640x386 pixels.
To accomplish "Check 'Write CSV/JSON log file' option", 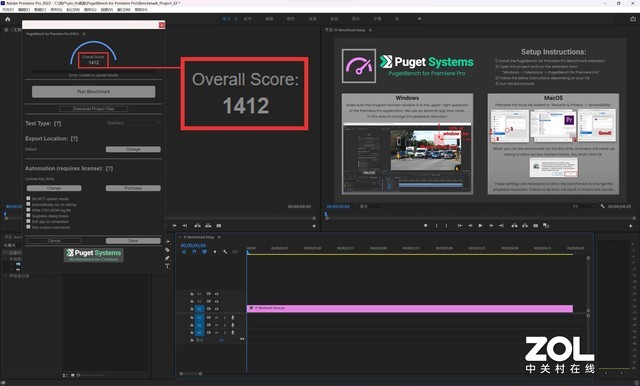I will (x=28, y=210).
